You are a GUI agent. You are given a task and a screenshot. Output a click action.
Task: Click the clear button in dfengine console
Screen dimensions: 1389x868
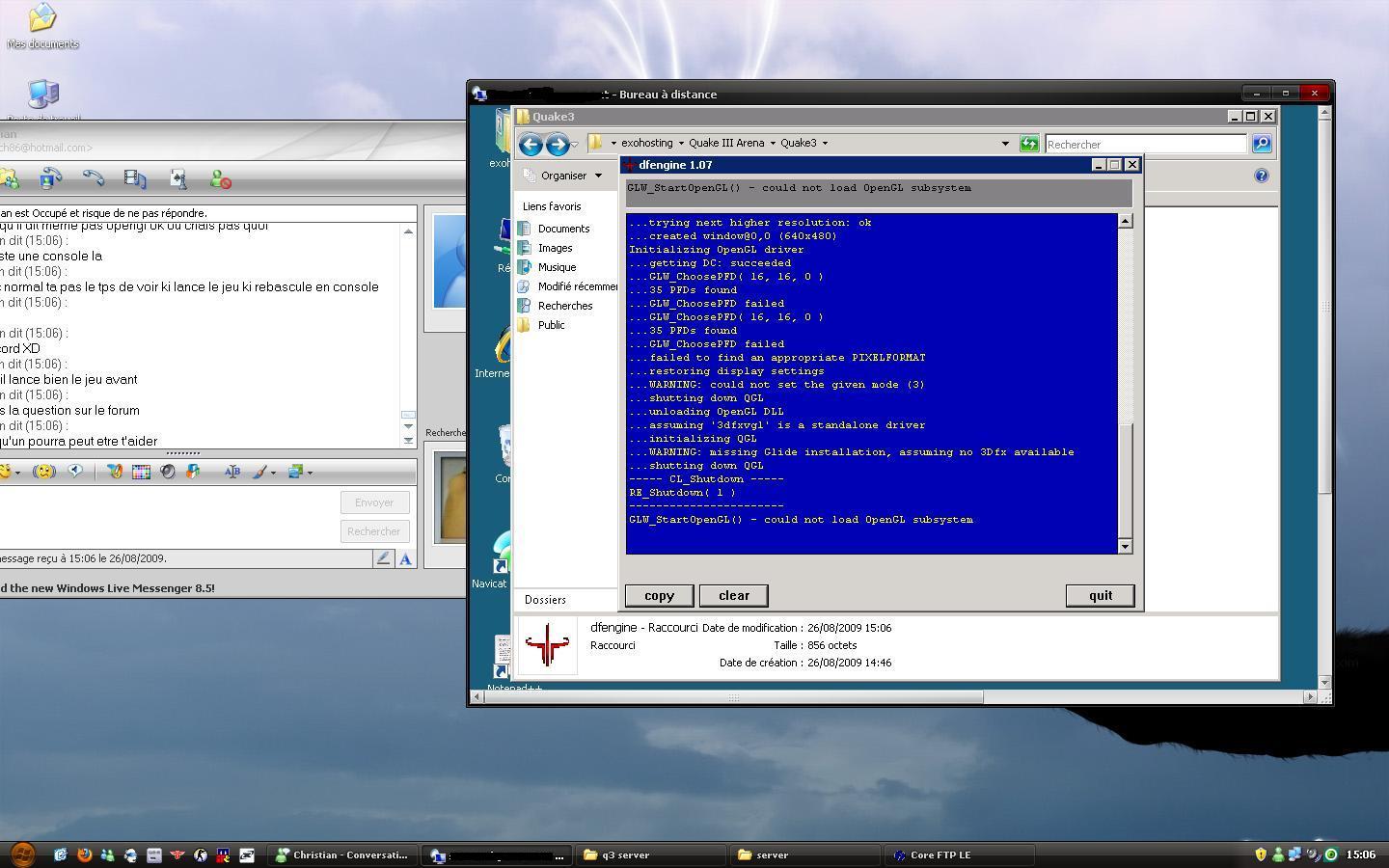tap(734, 595)
